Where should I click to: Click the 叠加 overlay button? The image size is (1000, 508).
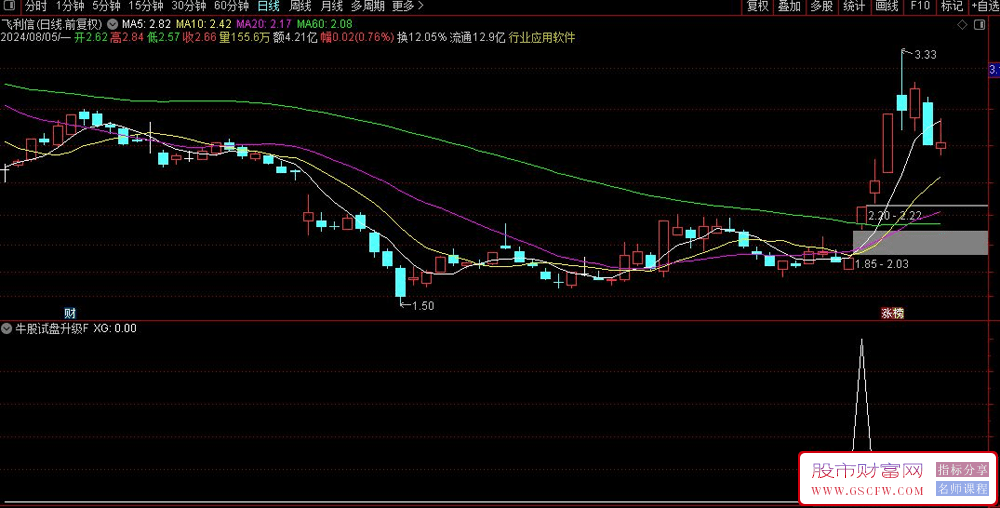click(790, 6)
